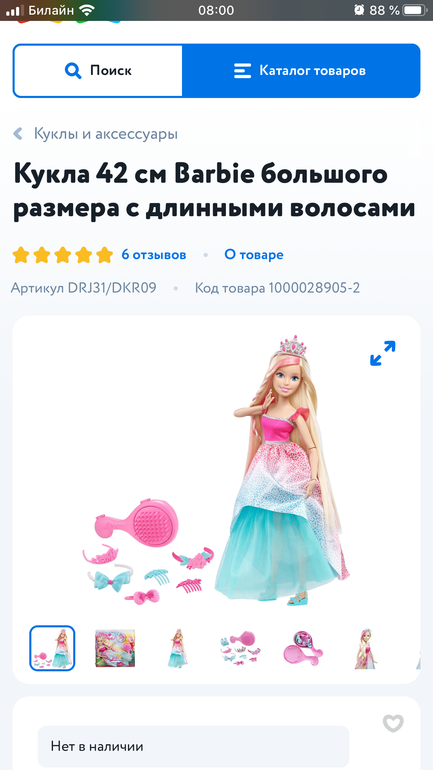Select the first doll-with-accessories thumbnail
The width and height of the screenshot is (433, 770).
[x=52, y=648]
